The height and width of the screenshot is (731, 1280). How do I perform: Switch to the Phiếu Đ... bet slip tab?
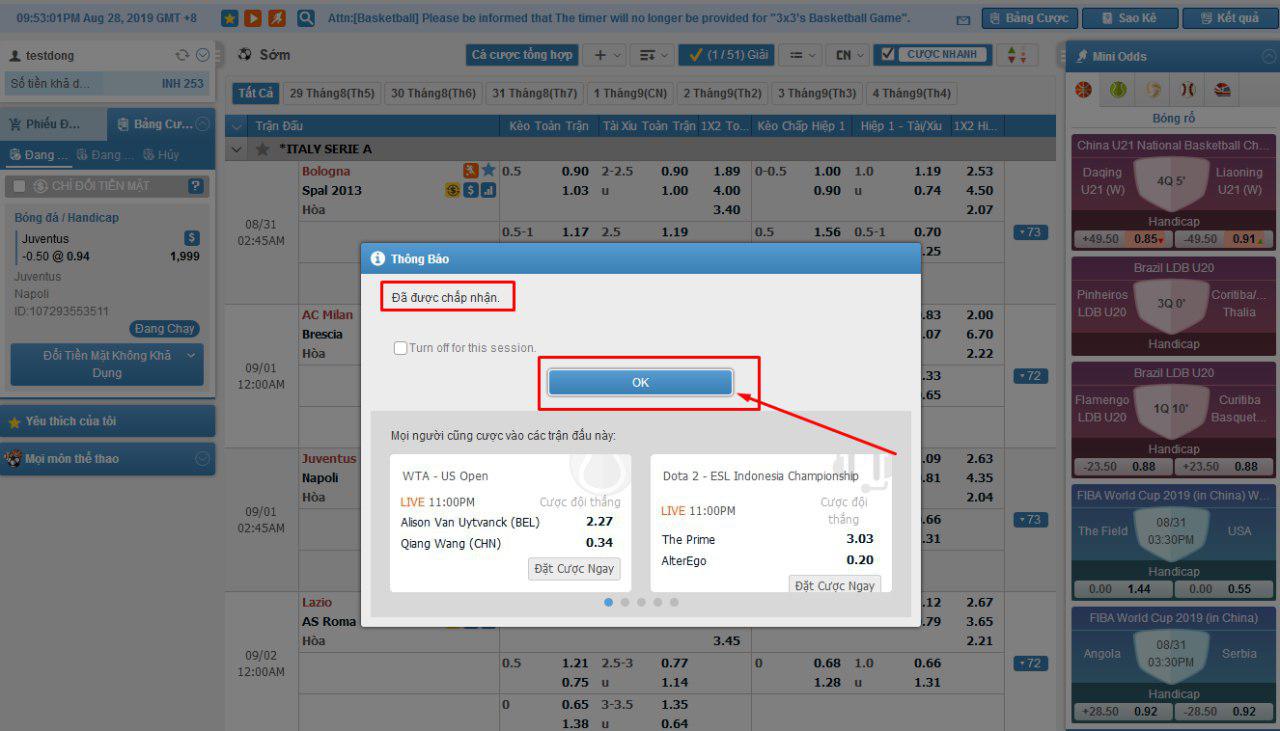[x=53, y=124]
